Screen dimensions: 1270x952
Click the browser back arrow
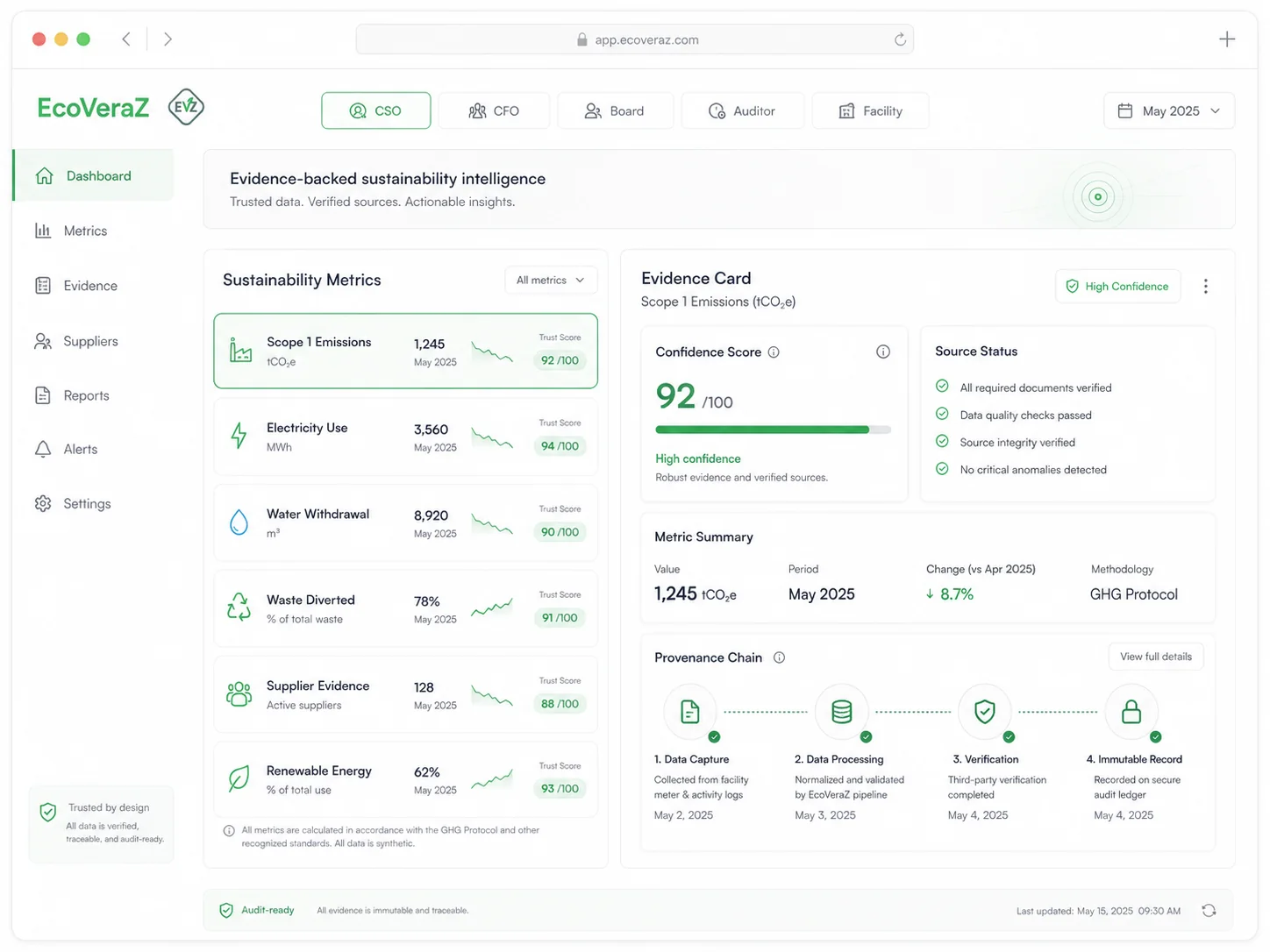click(x=126, y=39)
